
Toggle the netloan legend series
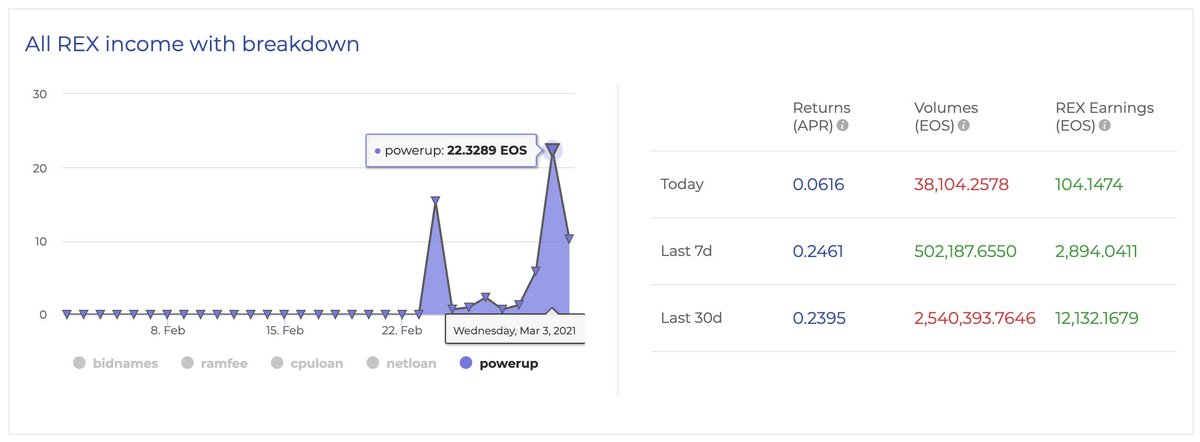[x=402, y=363]
